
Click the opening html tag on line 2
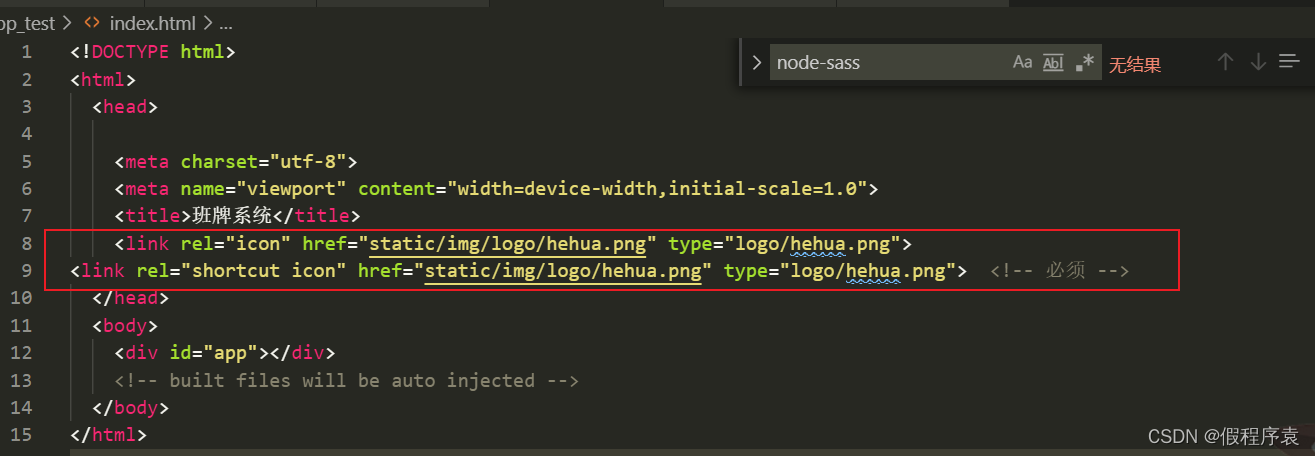pyautogui.click(x=103, y=79)
